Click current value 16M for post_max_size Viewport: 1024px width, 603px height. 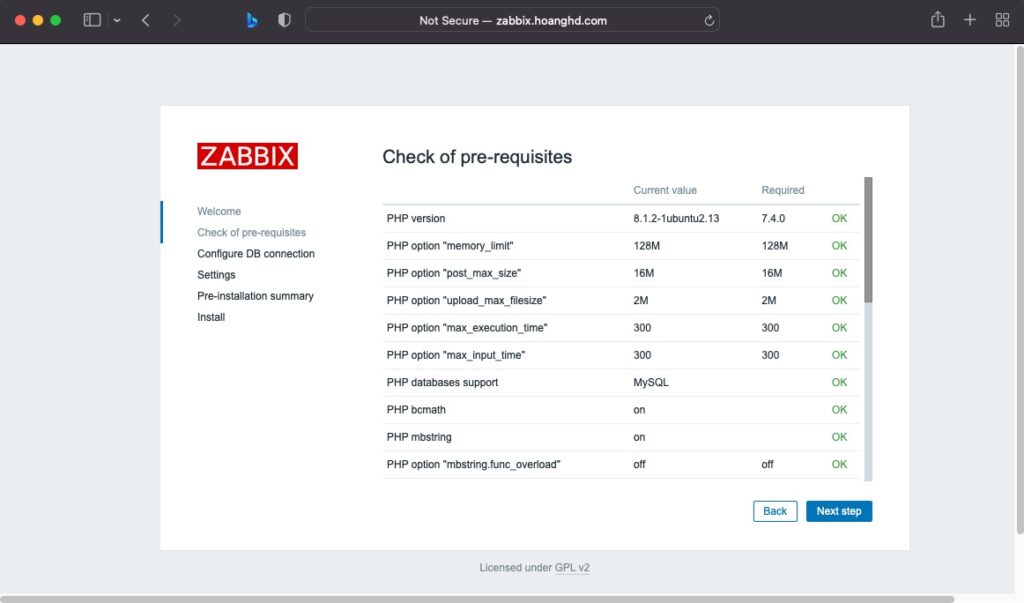(643, 273)
